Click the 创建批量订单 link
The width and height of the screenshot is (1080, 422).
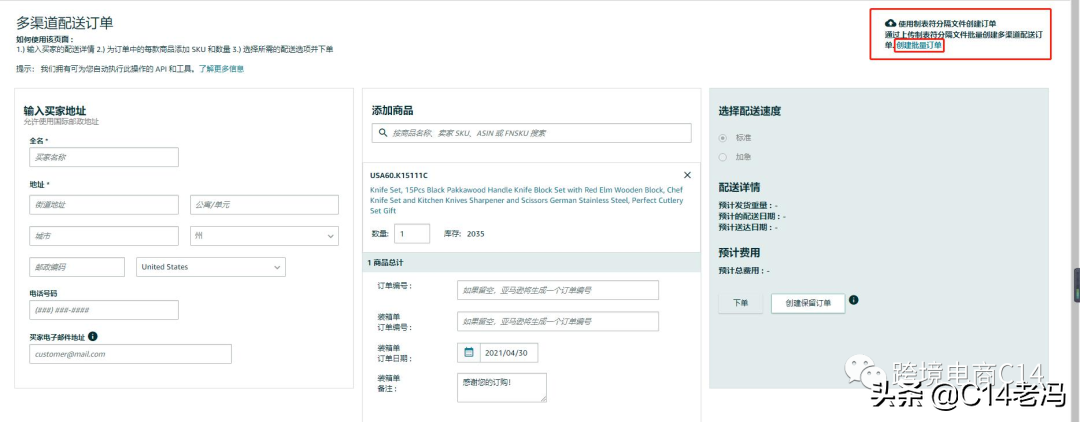pos(919,45)
